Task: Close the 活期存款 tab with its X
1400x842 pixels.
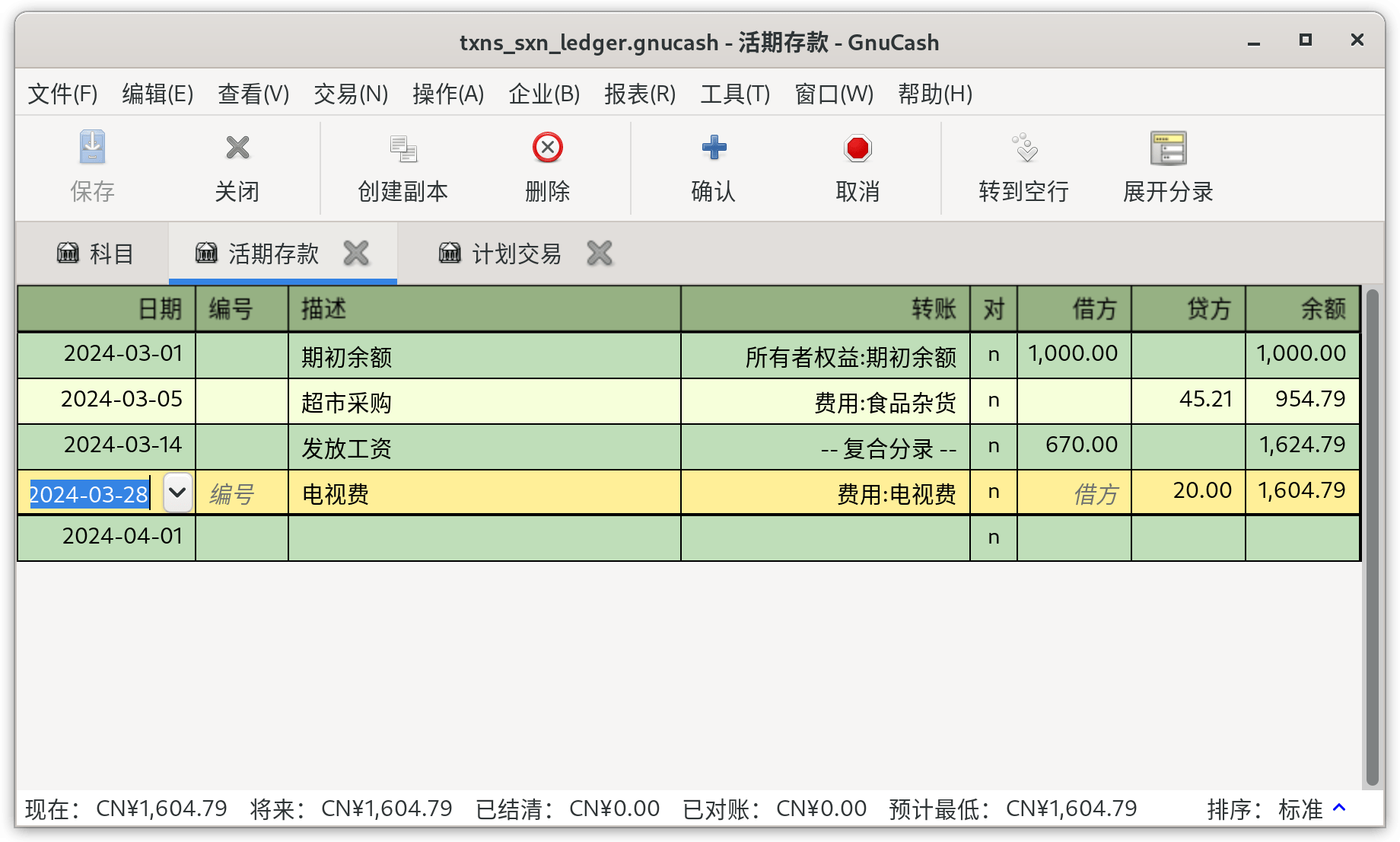Action: pos(356,253)
